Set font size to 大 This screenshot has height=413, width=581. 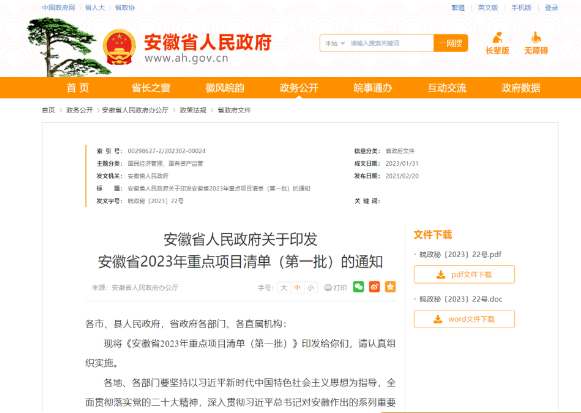[x=284, y=287]
